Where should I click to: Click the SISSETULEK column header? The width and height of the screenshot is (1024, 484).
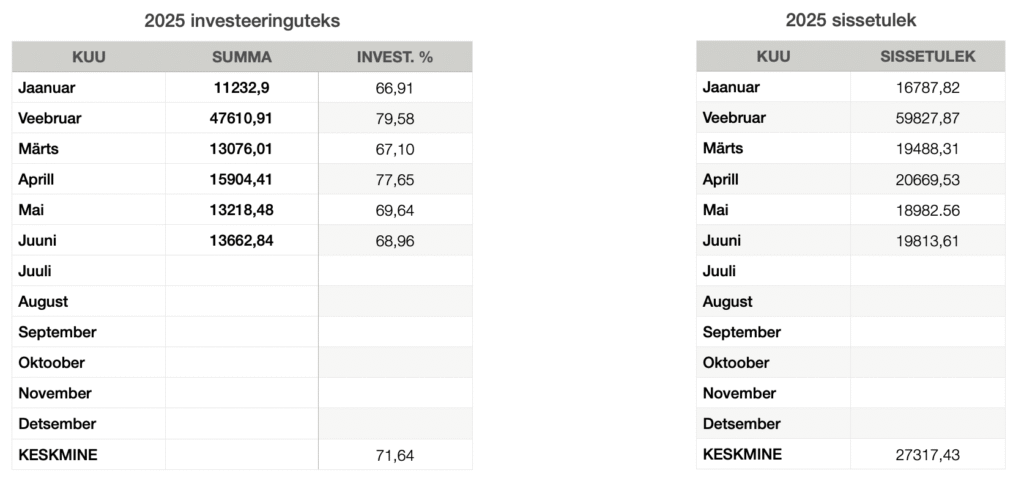[927, 56]
